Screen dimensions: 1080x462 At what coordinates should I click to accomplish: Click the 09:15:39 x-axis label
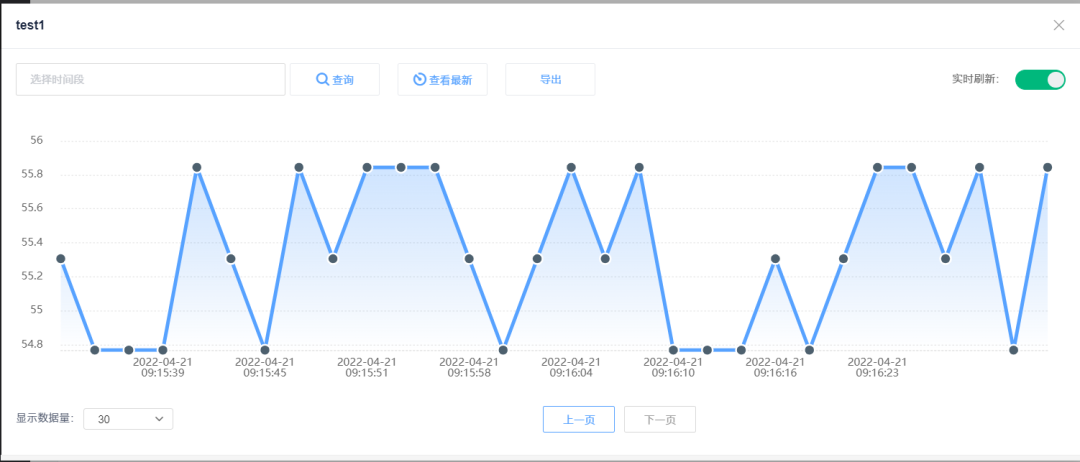(163, 368)
